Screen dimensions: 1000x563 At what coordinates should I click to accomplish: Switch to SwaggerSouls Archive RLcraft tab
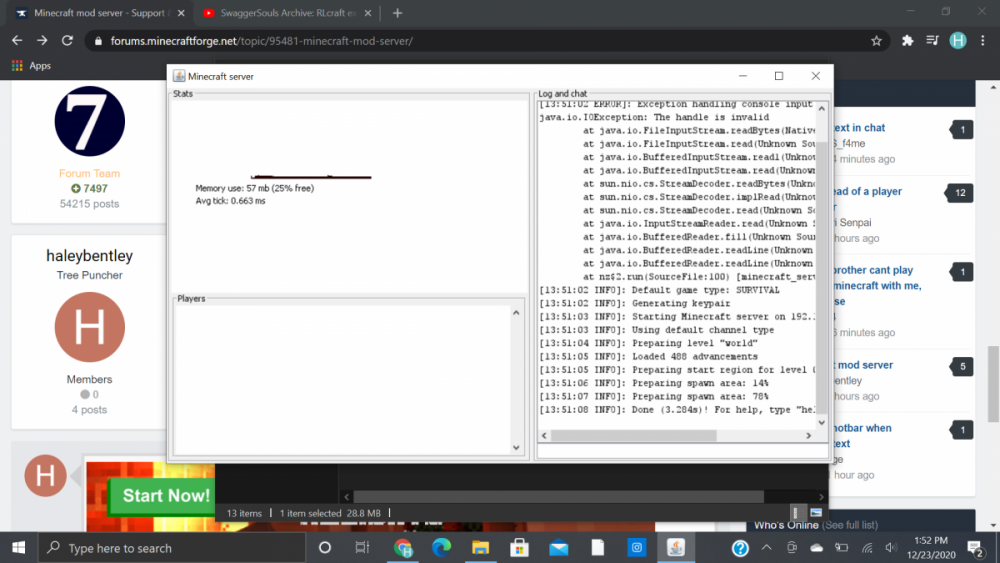[280, 13]
